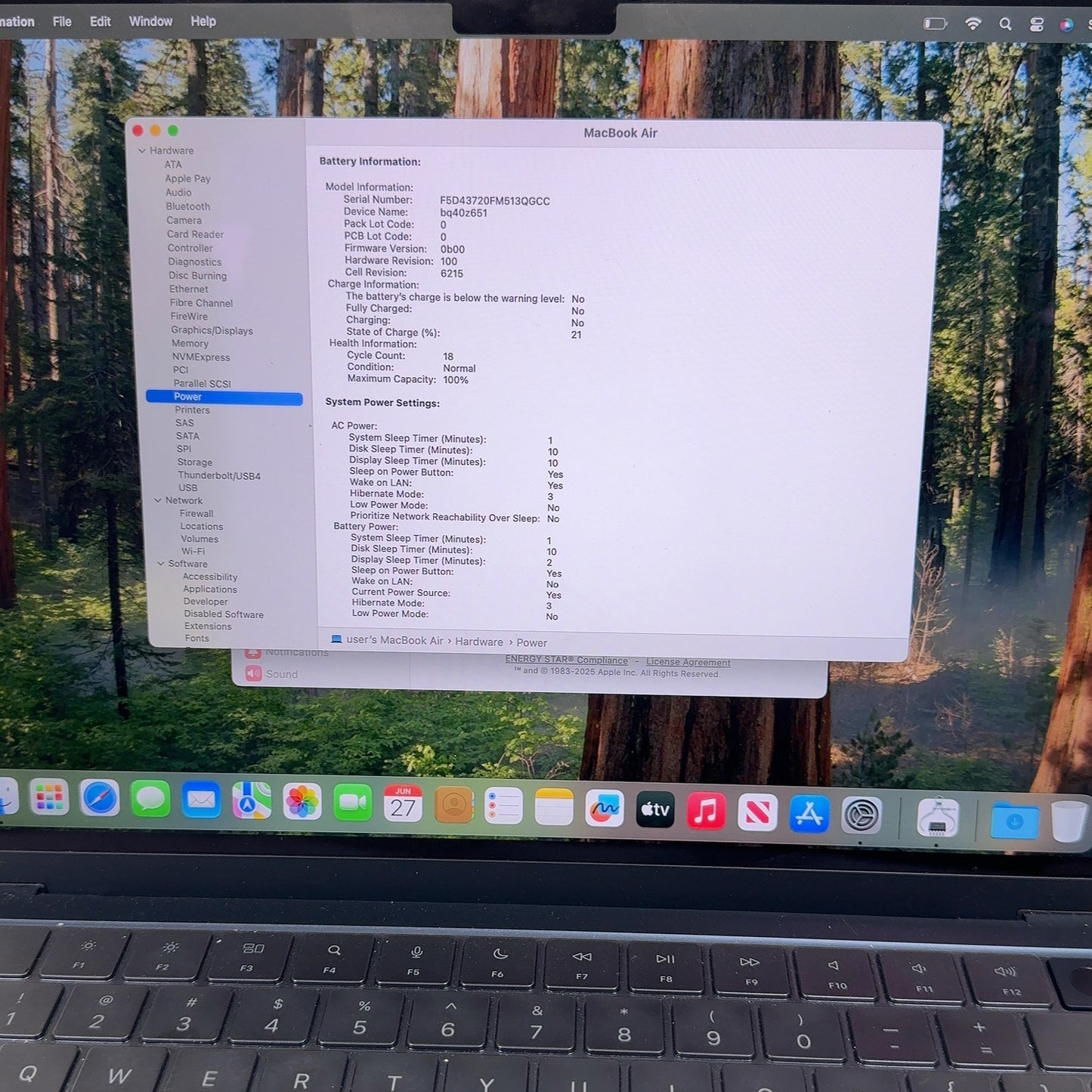Image resolution: width=1092 pixels, height=1092 pixels.
Task: Open the App Store icon
Action: (809, 814)
